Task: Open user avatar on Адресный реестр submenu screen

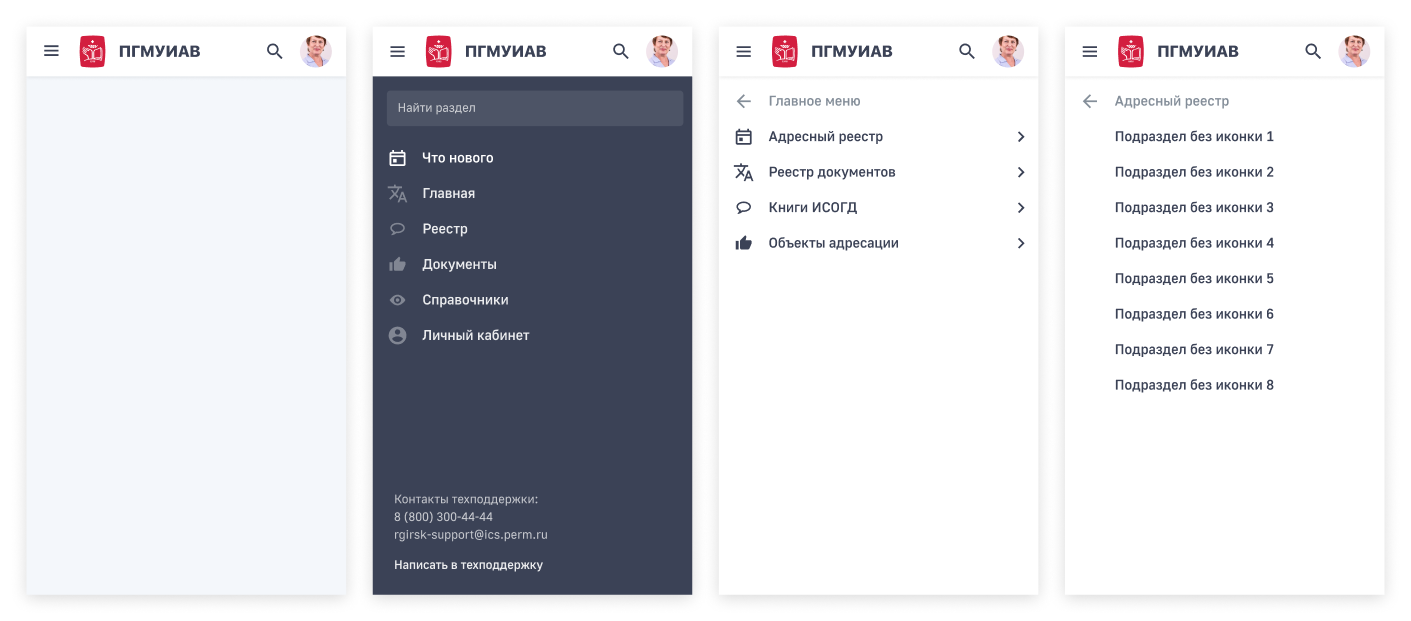Action: [1355, 51]
